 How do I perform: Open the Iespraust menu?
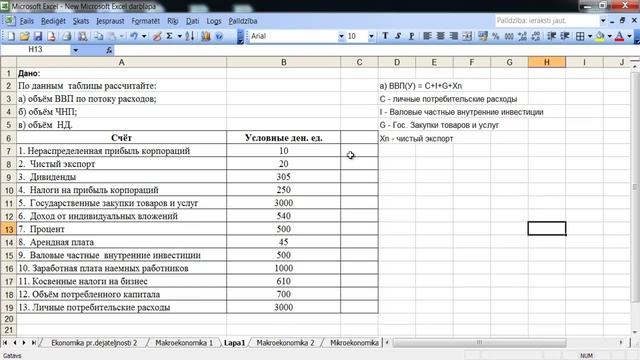pyautogui.click(x=110, y=21)
